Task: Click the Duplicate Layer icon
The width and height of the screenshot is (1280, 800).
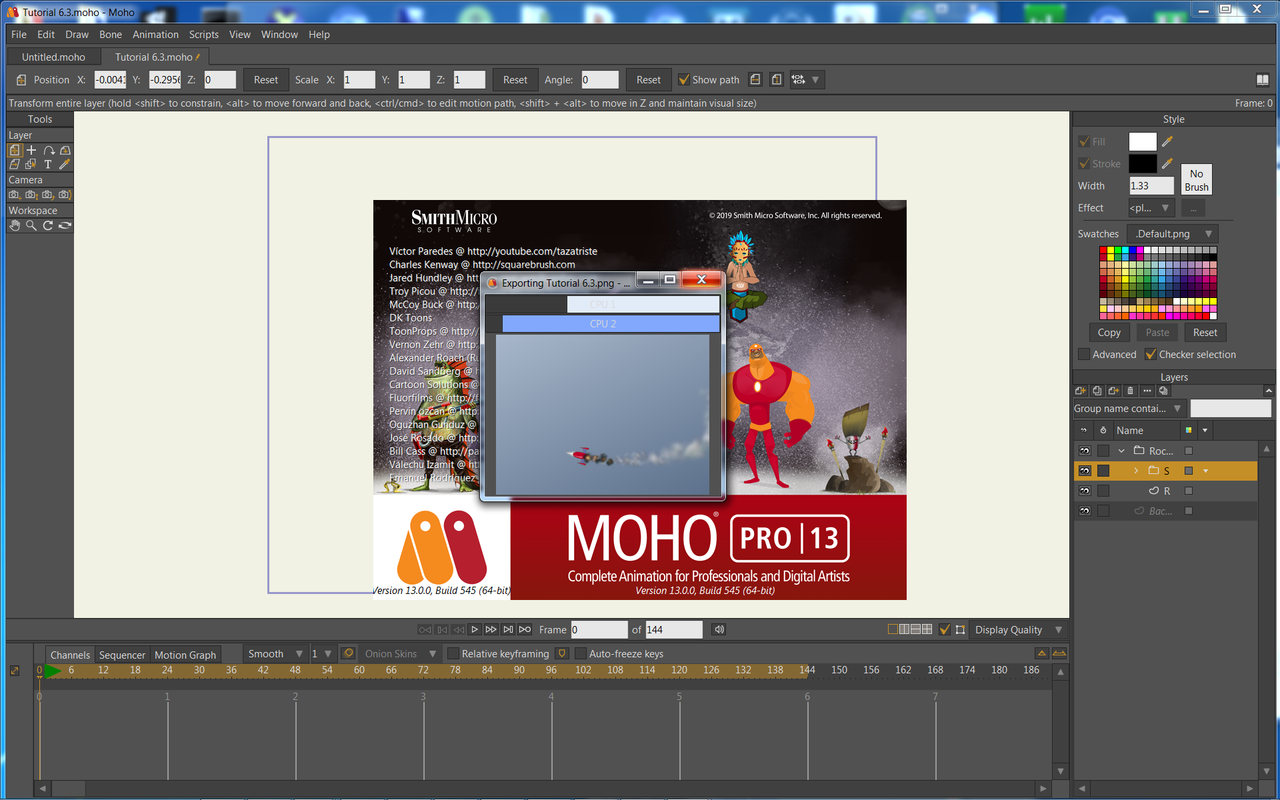Action: click(x=1096, y=390)
